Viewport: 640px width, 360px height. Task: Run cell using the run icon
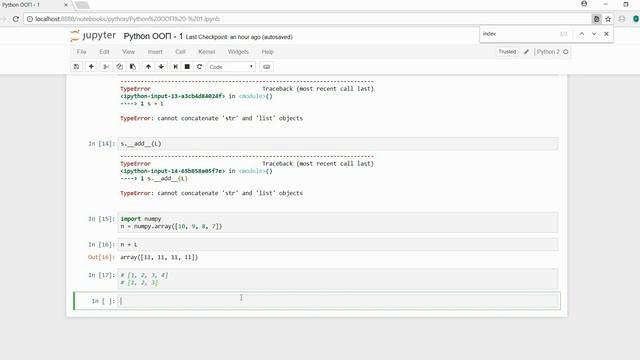coord(175,67)
